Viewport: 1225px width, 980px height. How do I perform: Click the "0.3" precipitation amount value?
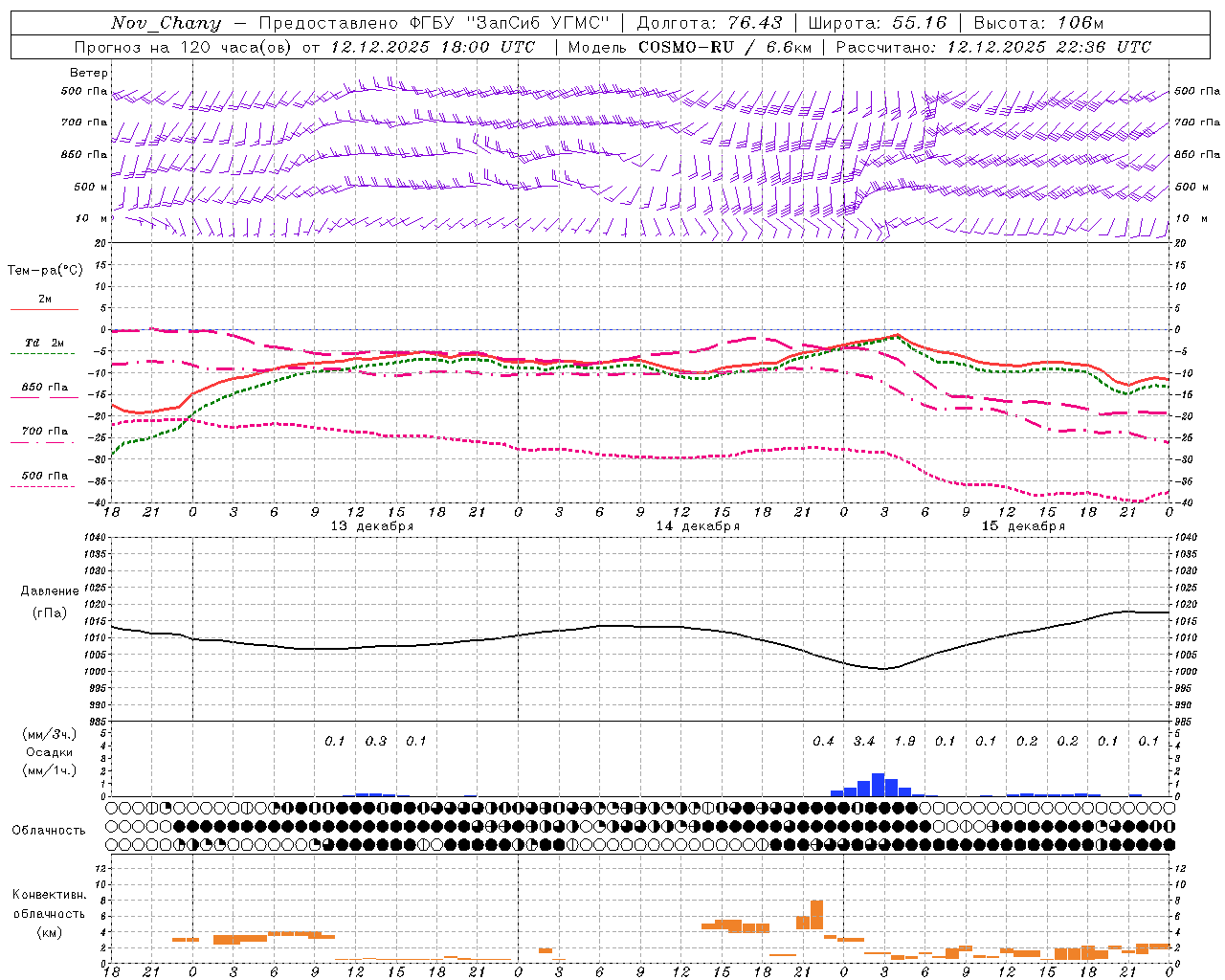click(376, 742)
